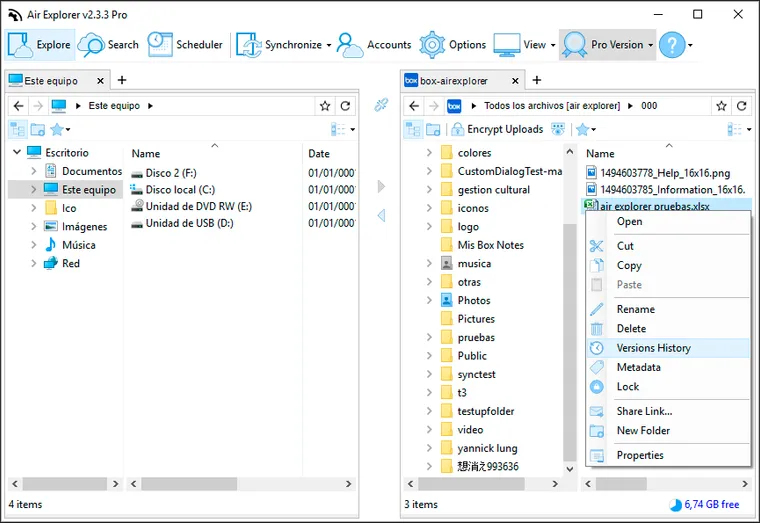Add a new tab in the right pane
Viewport: 760px width, 523px height.
537,80
